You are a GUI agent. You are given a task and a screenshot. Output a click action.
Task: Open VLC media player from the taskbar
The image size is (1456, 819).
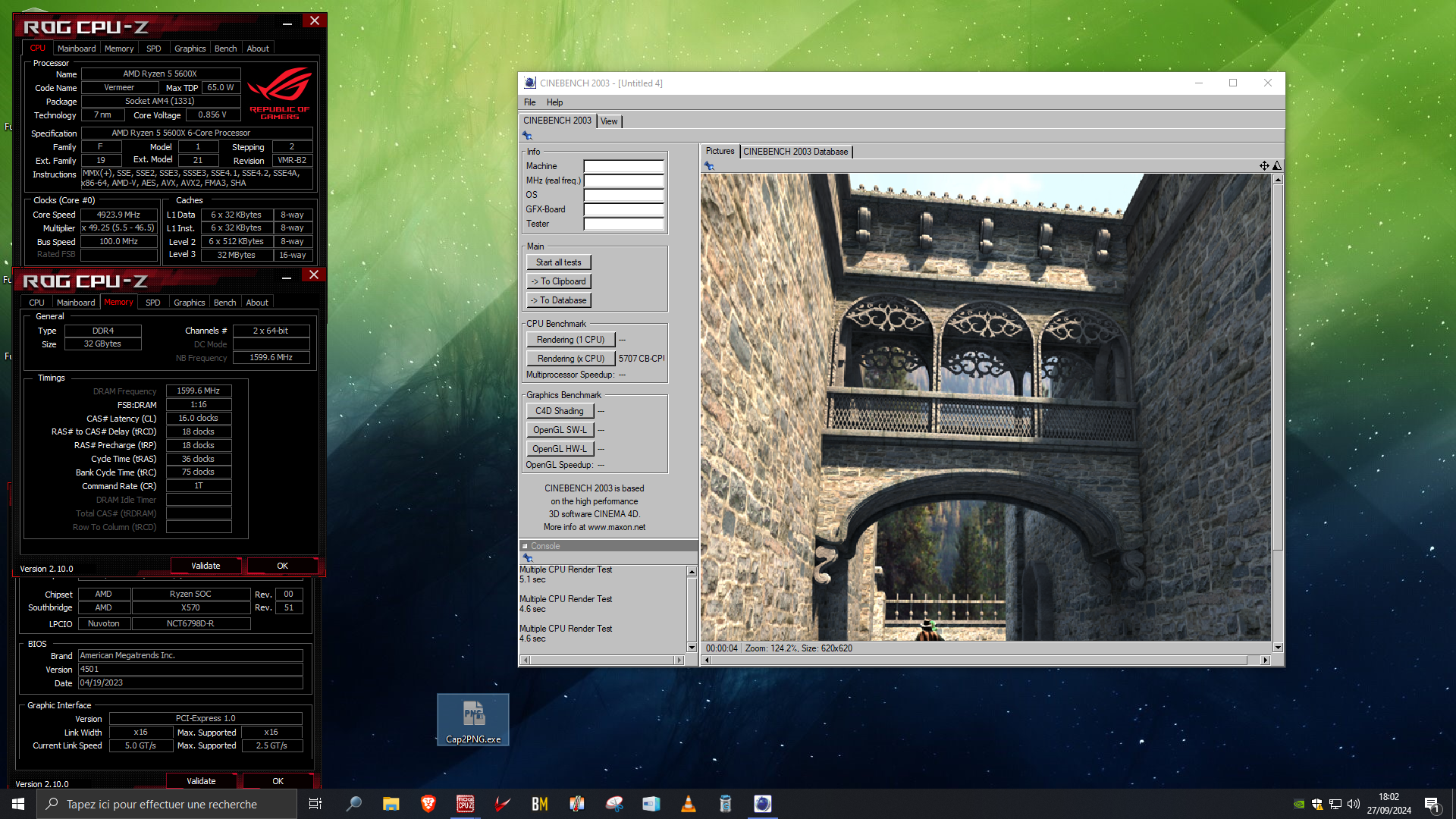pos(688,804)
